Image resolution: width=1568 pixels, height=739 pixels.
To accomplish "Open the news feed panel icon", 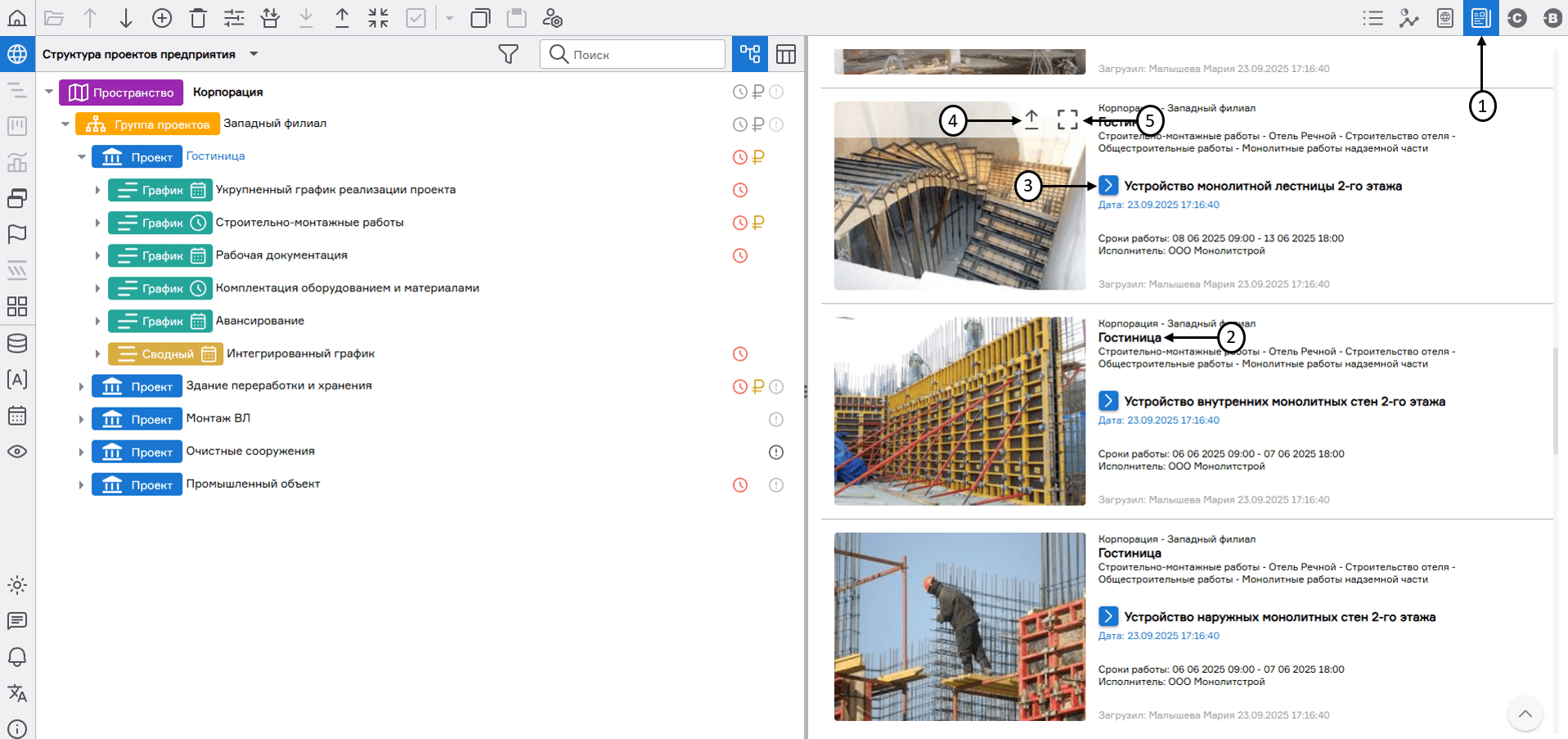I will [1480, 18].
